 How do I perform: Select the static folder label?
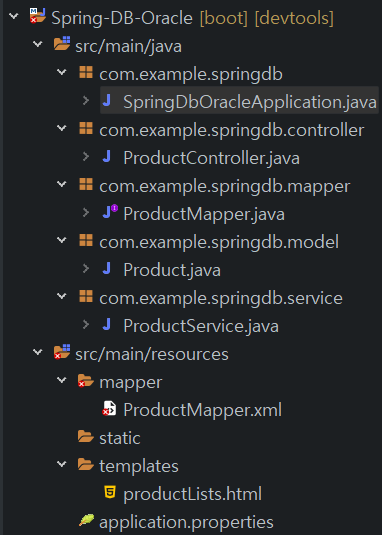[120, 438]
